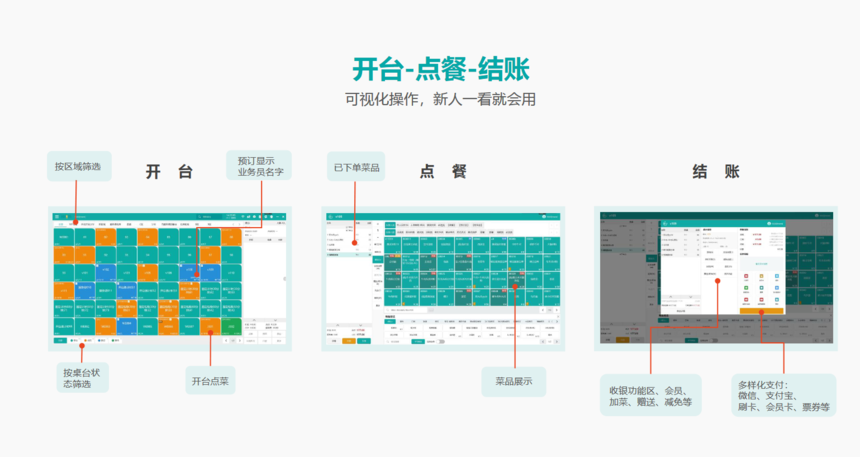Click the dish search field below the 点餐 dish grid
The width and height of the screenshot is (860, 457).
tap(406, 310)
